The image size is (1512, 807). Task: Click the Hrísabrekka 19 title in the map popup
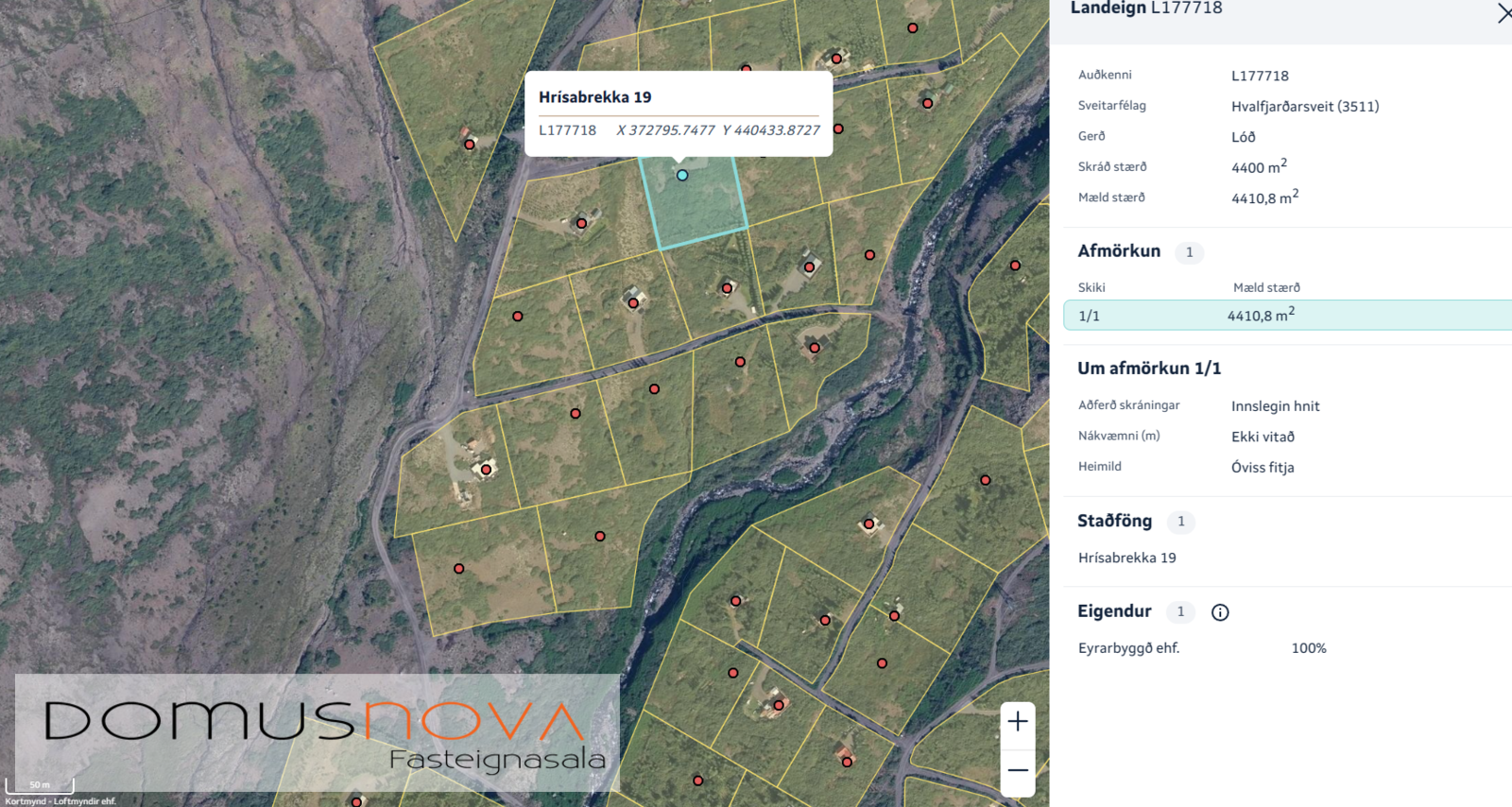594,97
